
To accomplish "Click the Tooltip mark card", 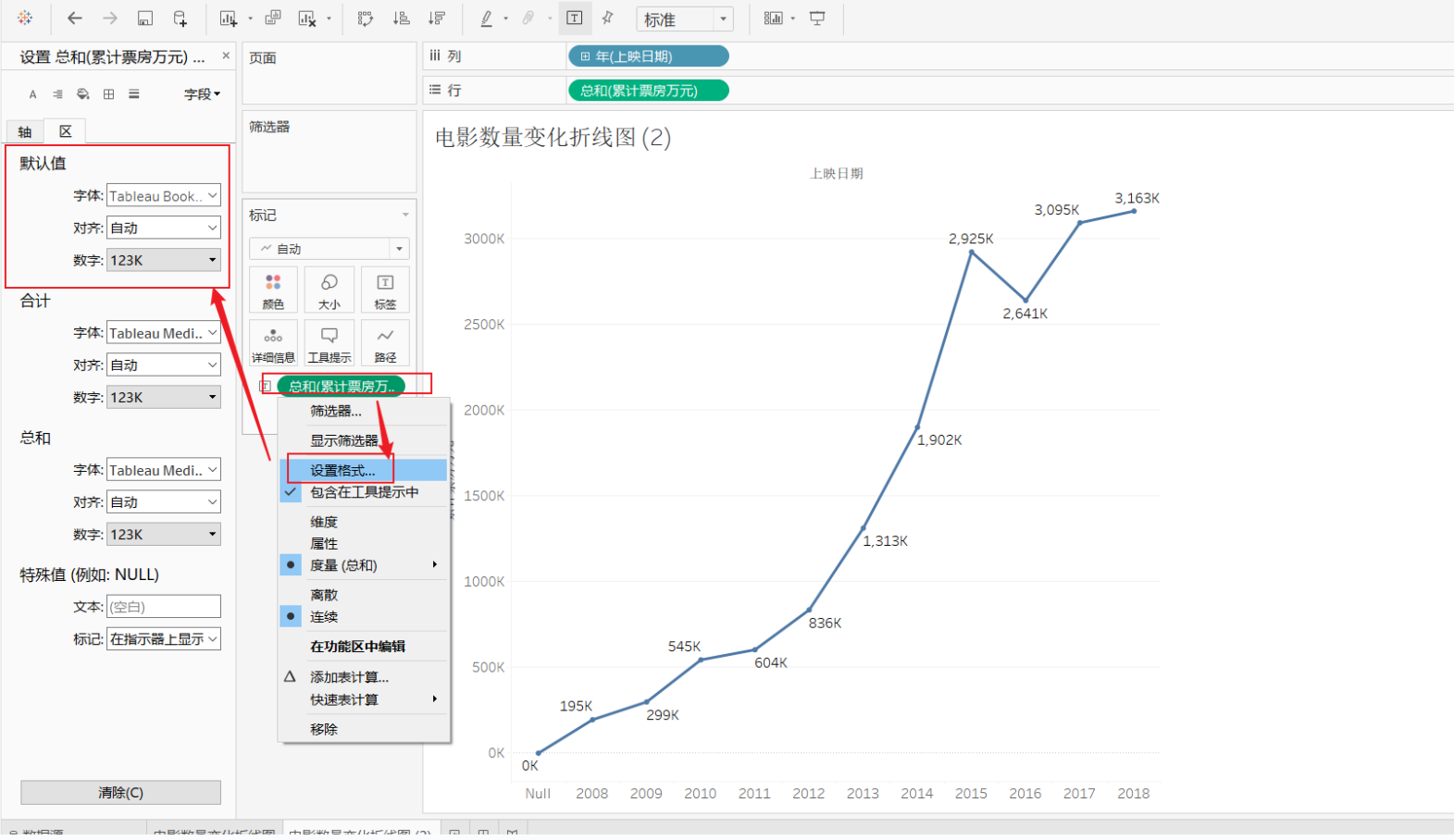I will pyautogui.click(x=329, y=342).
